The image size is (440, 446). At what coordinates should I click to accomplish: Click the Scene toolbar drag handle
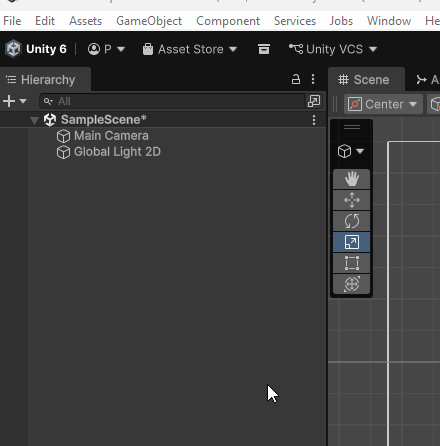[335, 104]
